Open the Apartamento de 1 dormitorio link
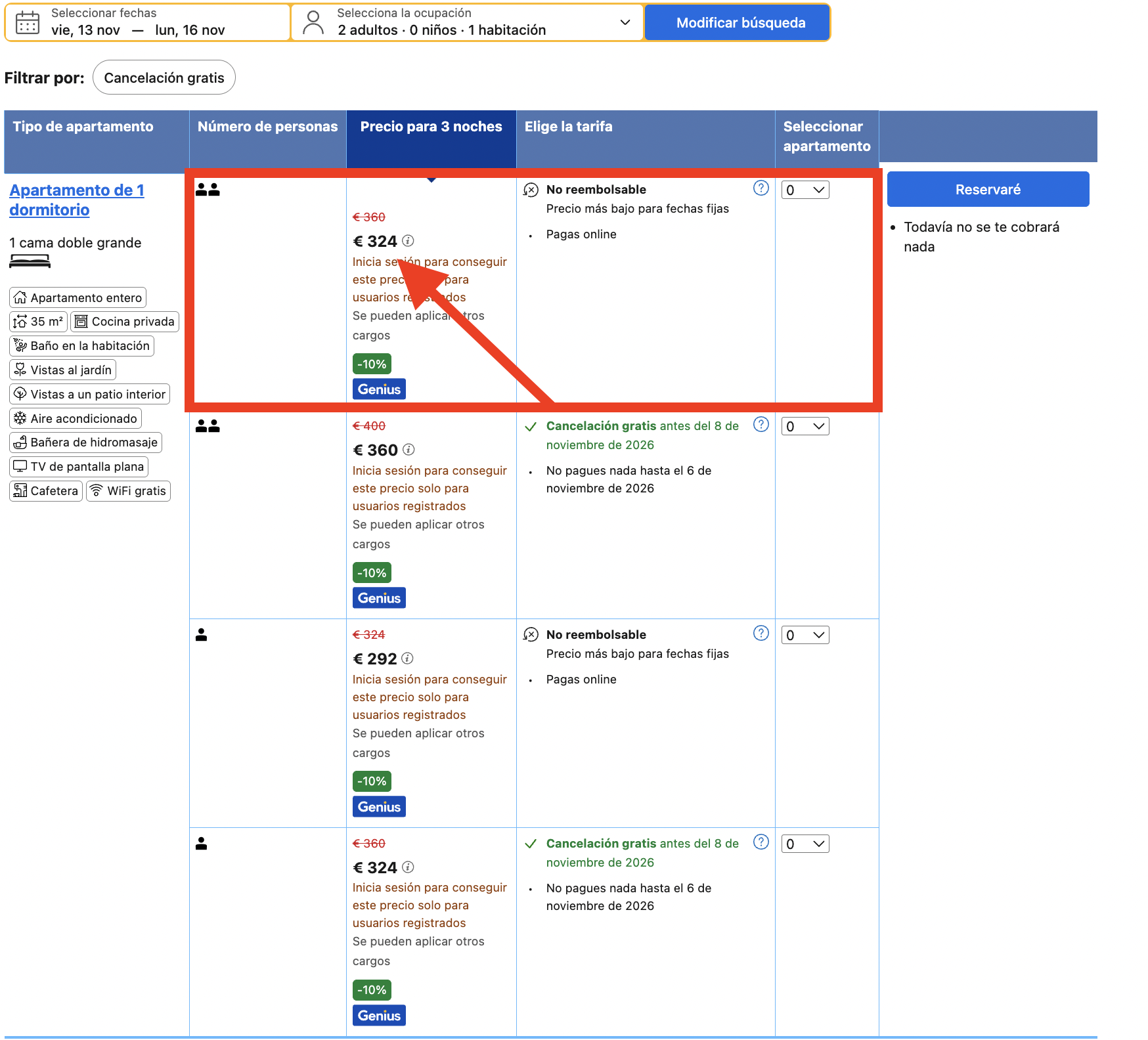This screenshot has width=1148, height=1040. coord(77,200)
